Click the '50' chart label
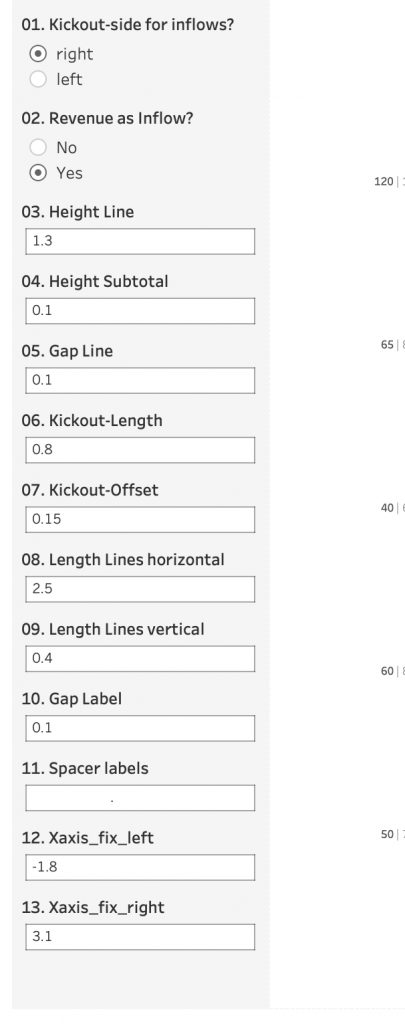The height and width of the screenshot is (1024, 405). click(x=387, y=835)
